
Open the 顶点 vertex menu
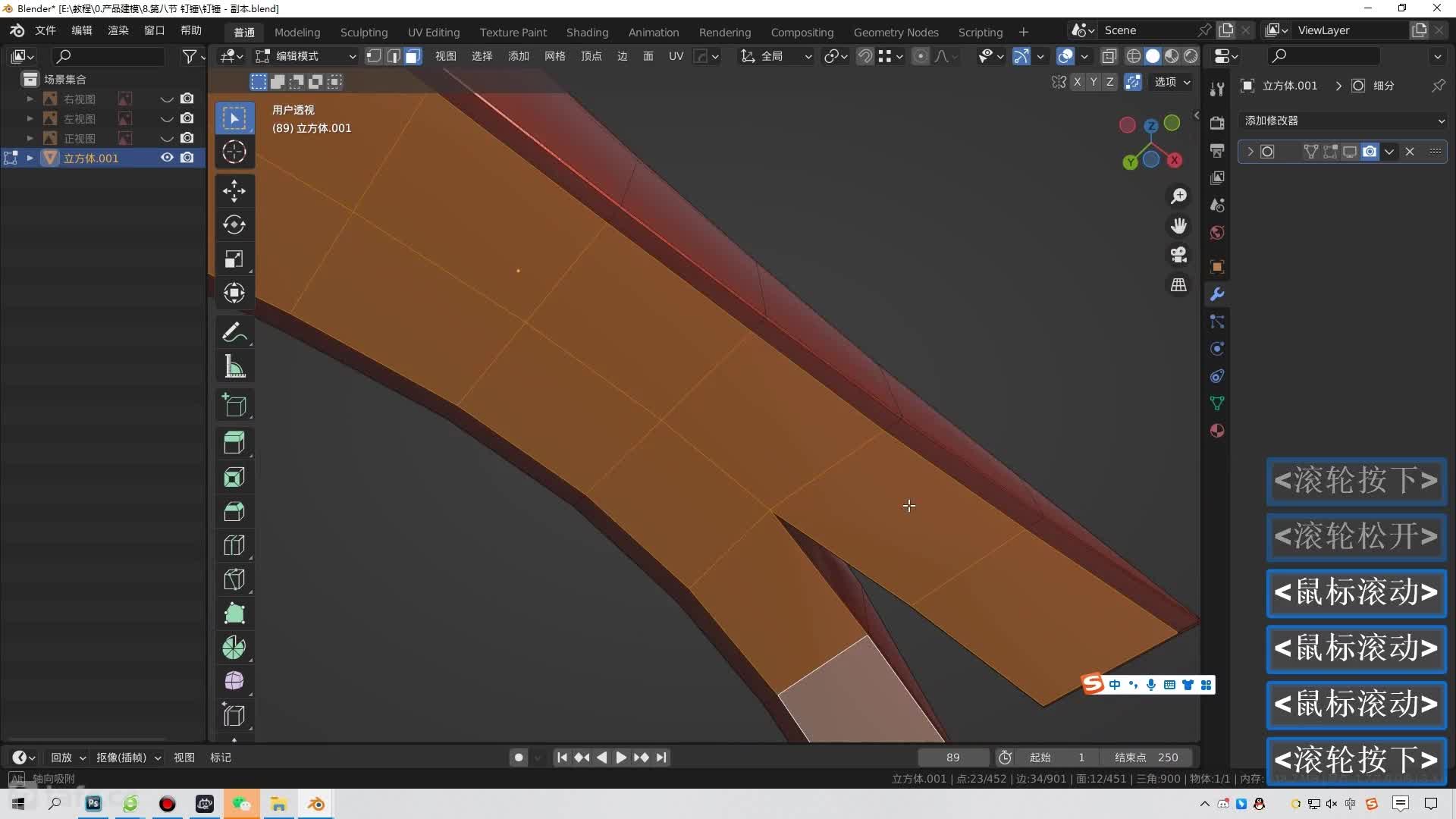tap(591, 56)
